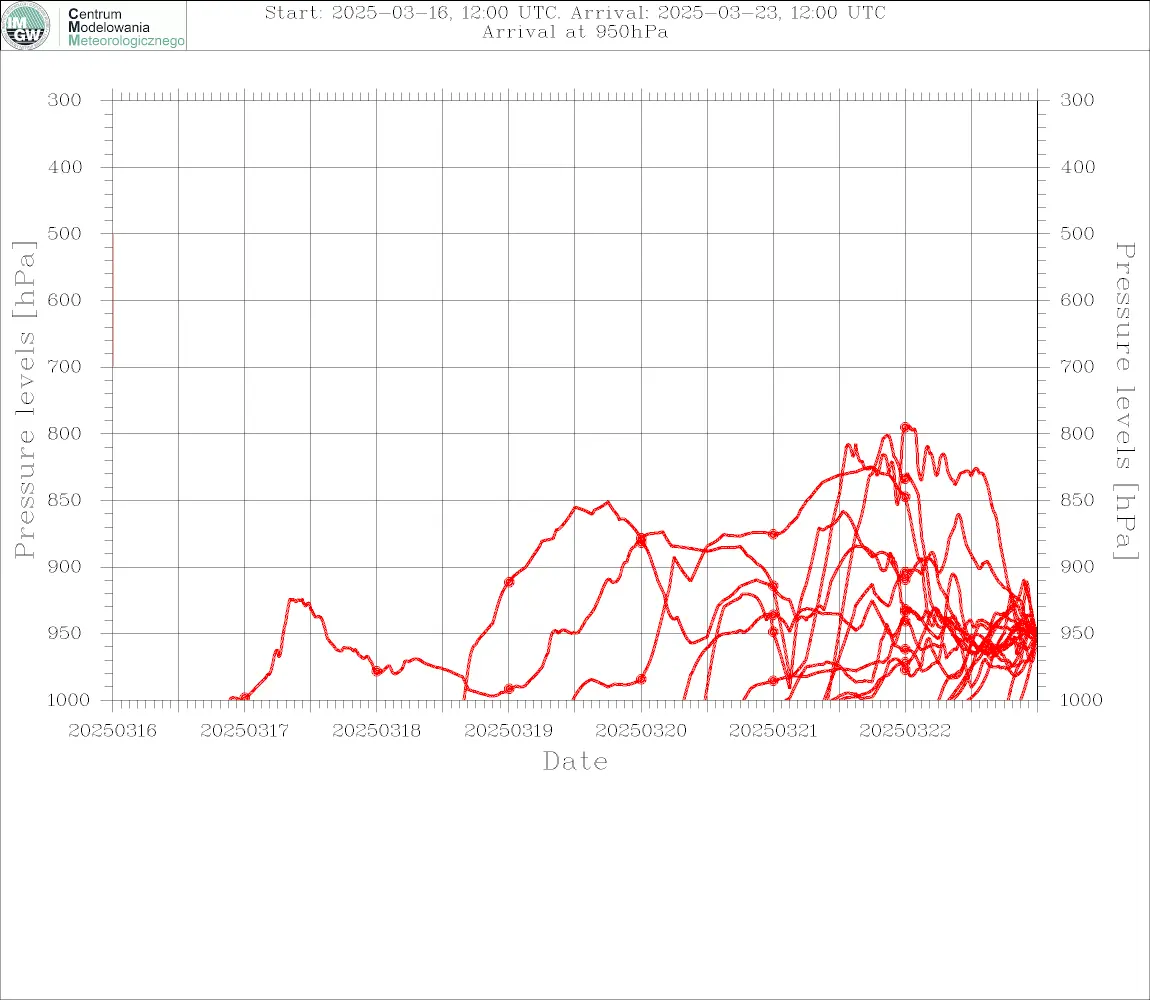Click the 20250317 date label
The width and height of the screenshot is (1150, 1000).
[244, 731]
